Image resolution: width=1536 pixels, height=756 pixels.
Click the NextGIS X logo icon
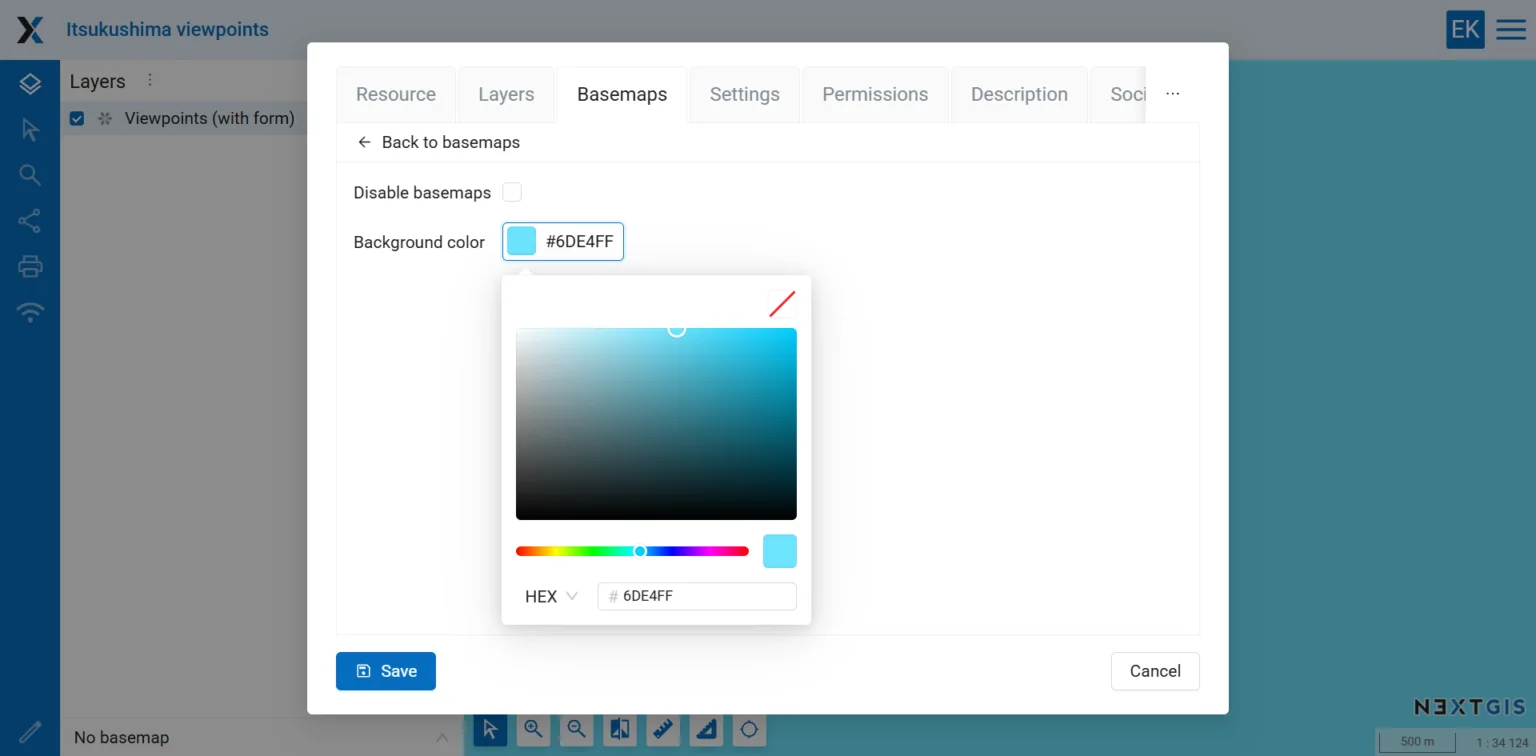tap(30, 30)
